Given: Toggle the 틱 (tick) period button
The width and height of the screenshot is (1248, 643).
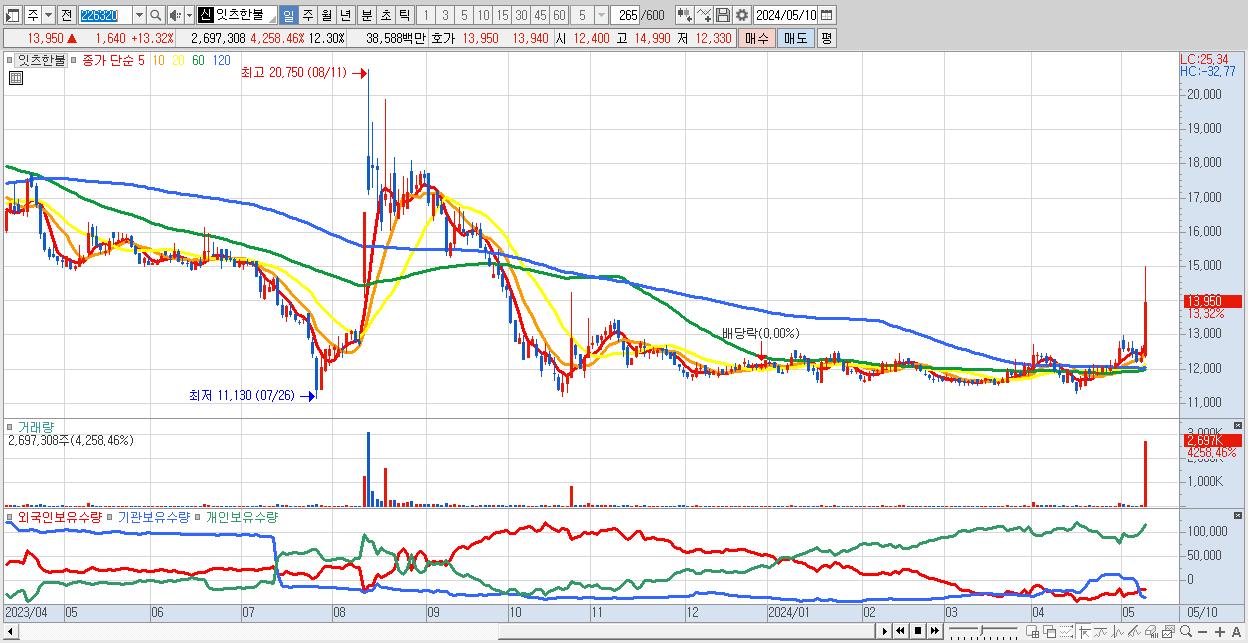Looking at the screenshot, I should click(x=404, y=15).
